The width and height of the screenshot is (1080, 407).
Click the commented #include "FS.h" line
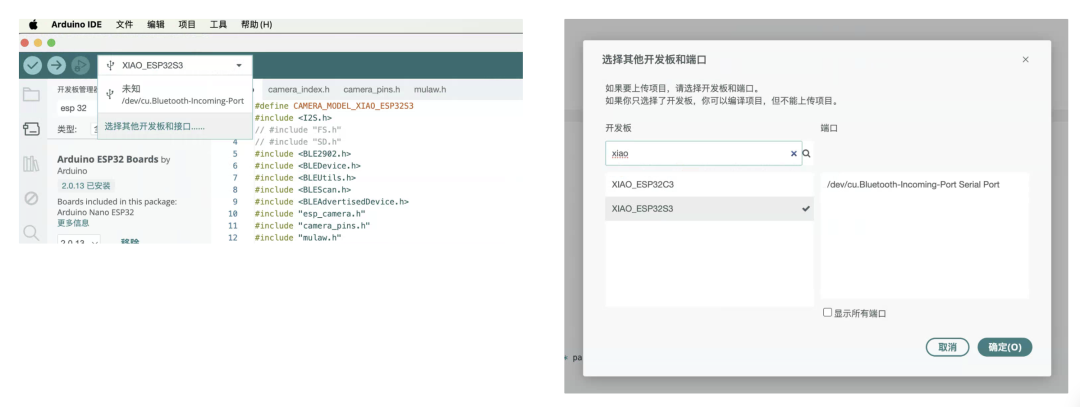point(298,129)
